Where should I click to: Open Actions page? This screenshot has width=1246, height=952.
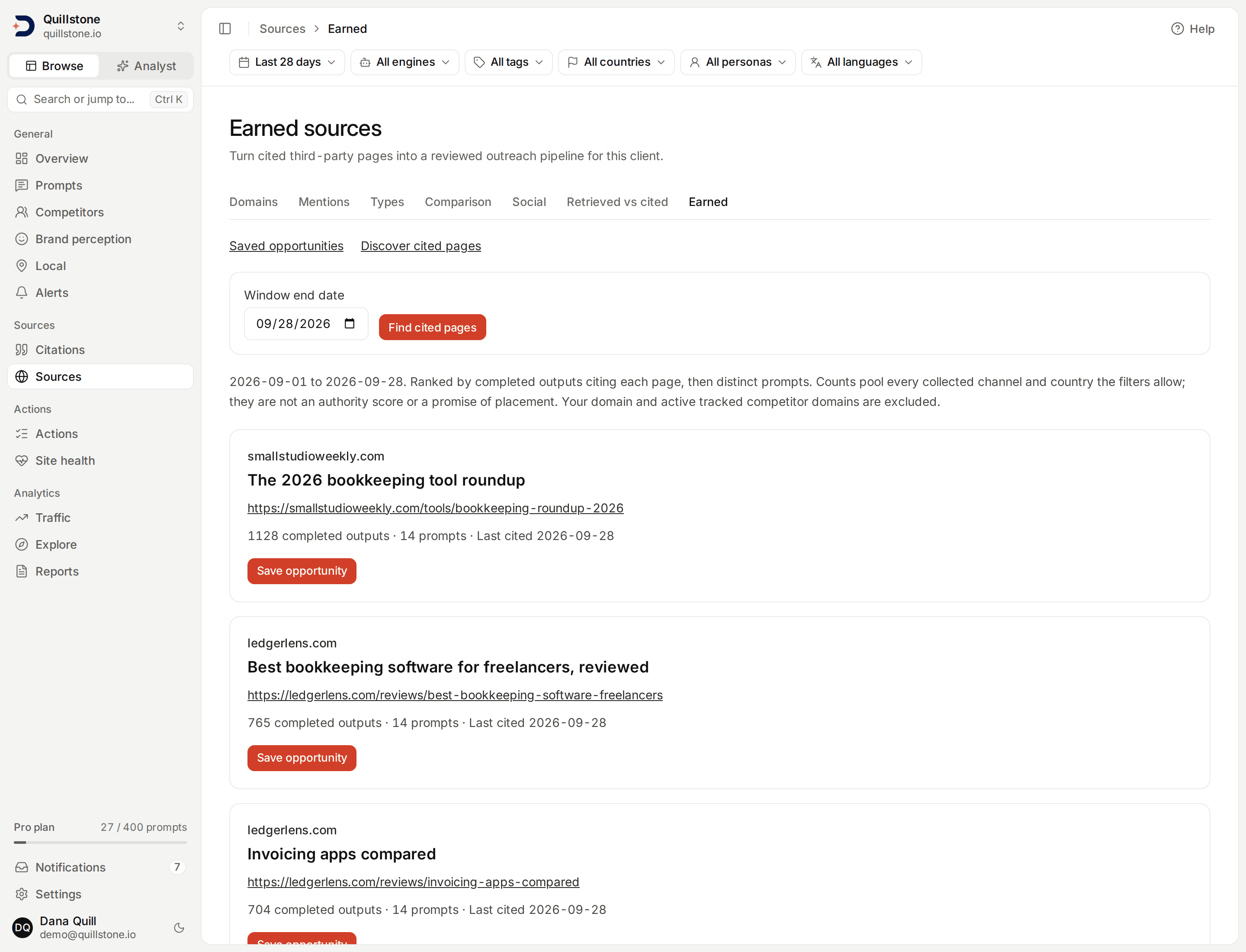tap(100, 434)
